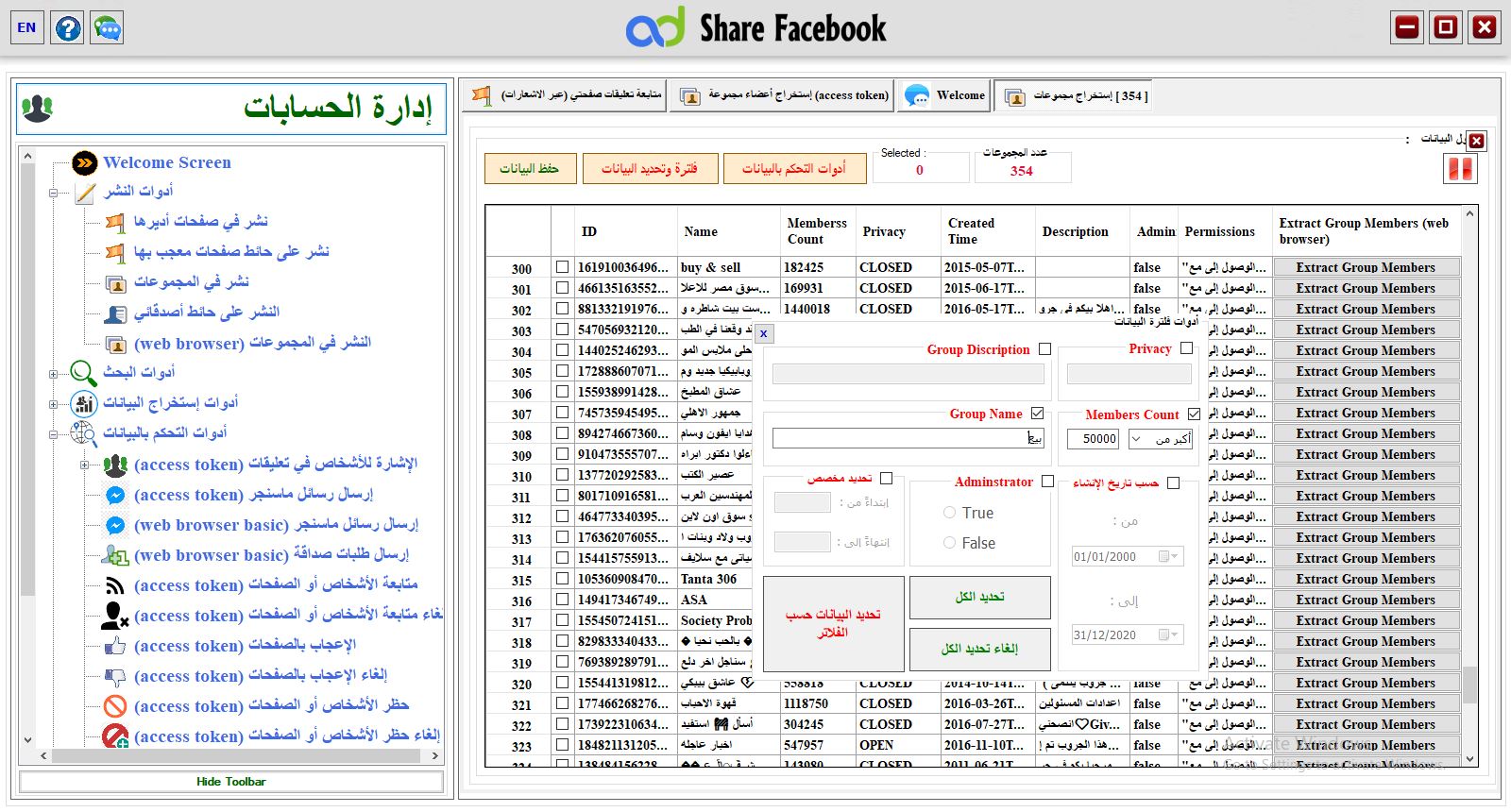Viewport: 1511px width, 812px height.
Task: Click accounts management people icon in header
Action: tap(38, 108)
